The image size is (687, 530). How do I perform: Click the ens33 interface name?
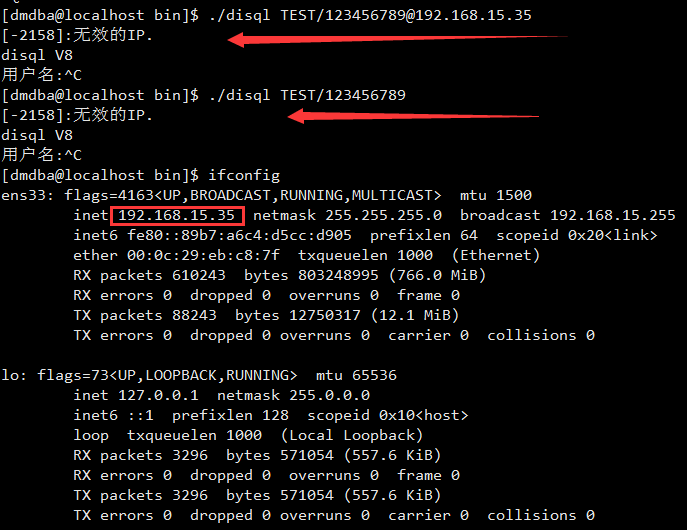click(x=24, y=195)
